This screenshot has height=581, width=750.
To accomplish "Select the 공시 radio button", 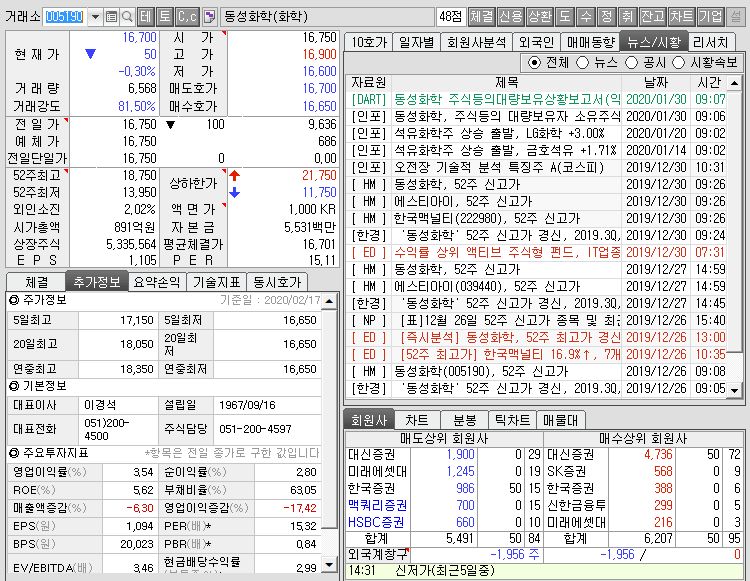I will point(631,63).
